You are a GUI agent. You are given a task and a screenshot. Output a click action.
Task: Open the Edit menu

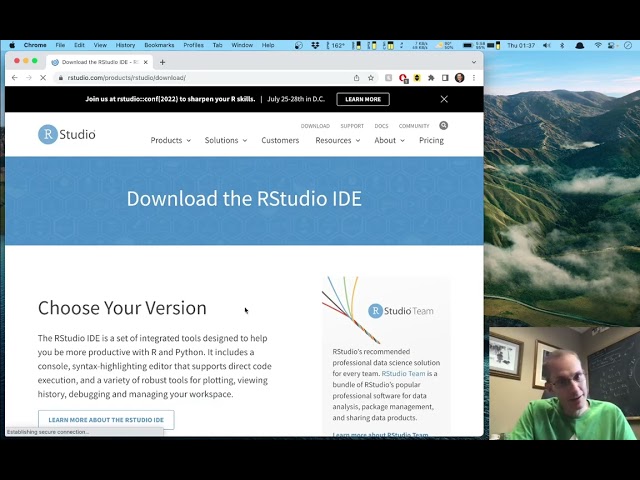point(79,45)
